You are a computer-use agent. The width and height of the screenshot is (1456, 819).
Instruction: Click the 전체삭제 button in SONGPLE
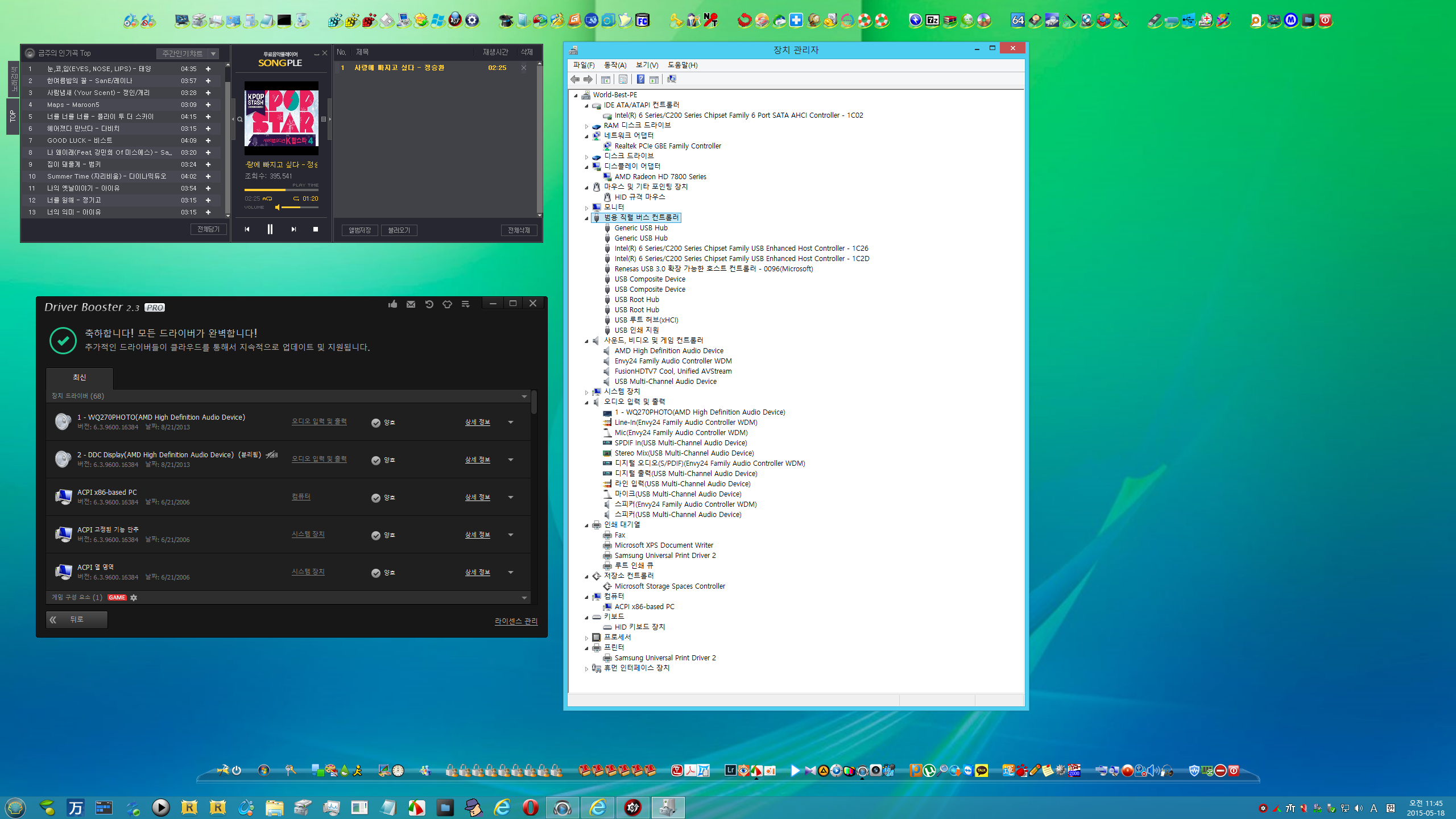(x=519, y=230)
